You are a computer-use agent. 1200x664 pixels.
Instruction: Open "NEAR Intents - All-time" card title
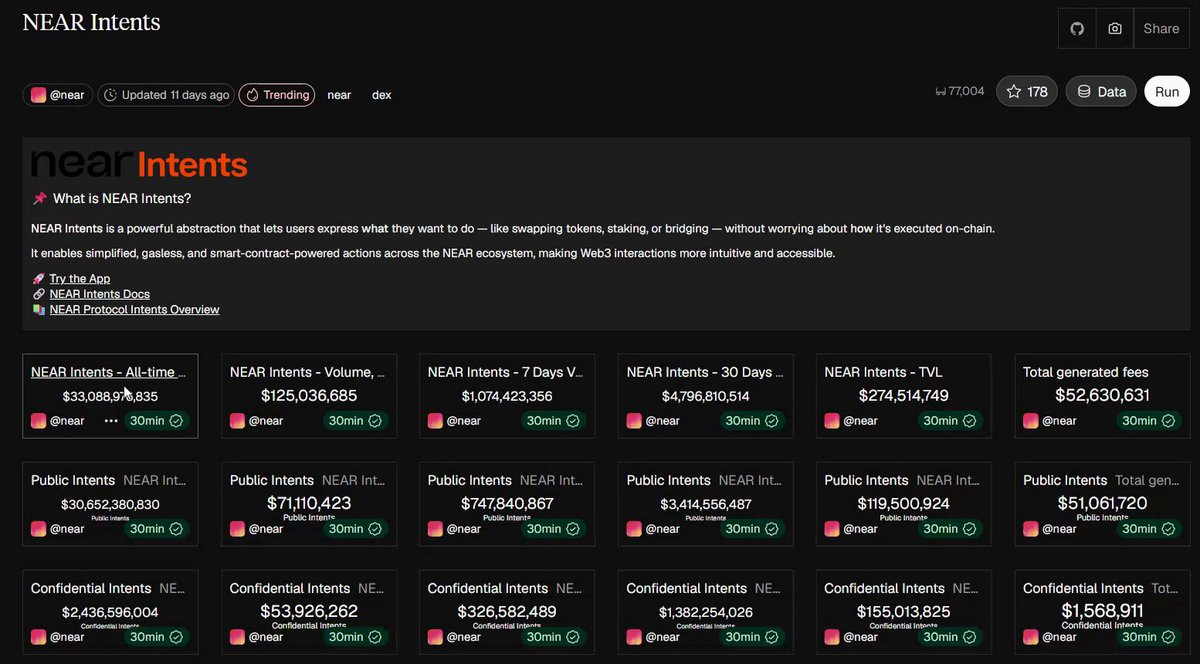point(109,372)
